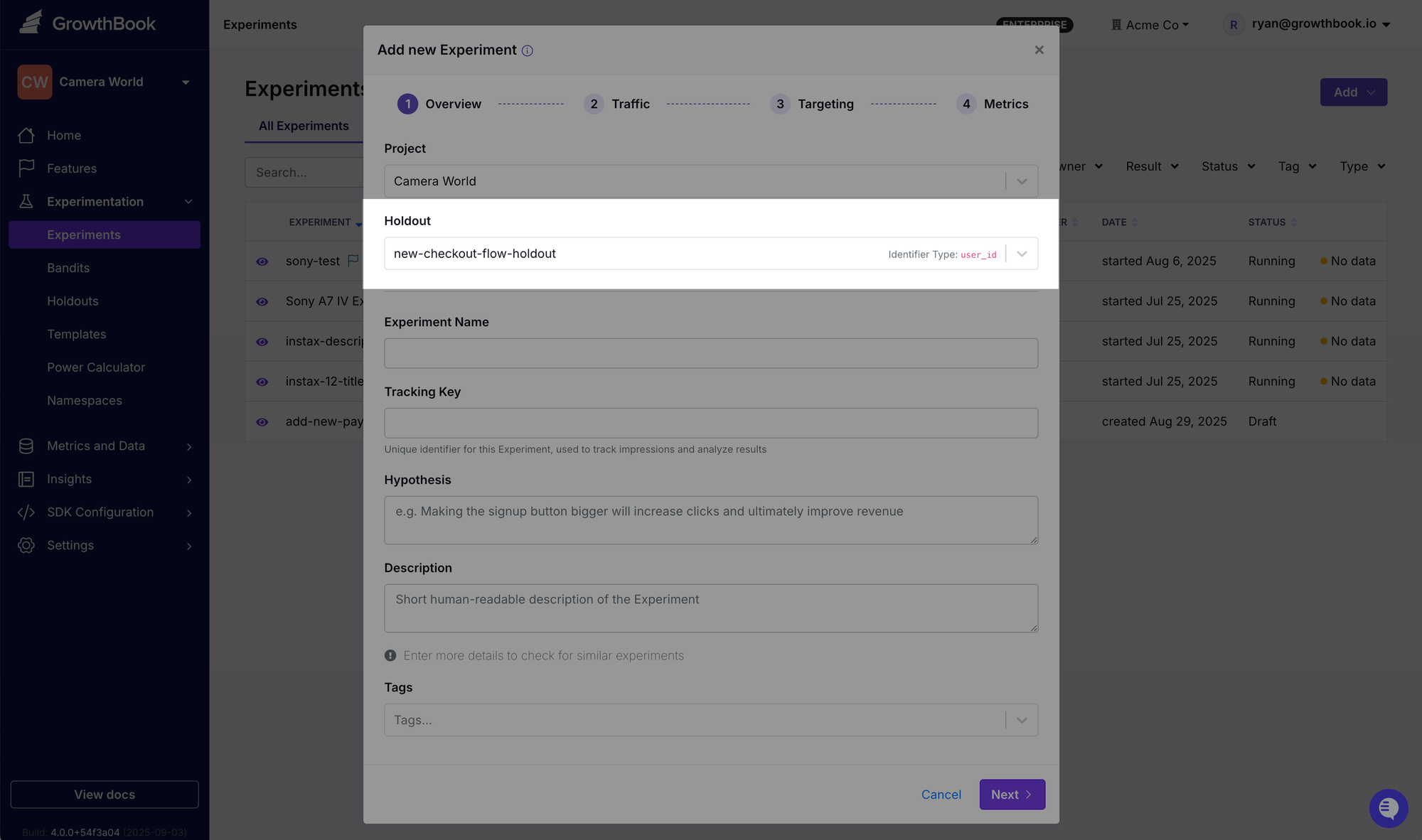This screenshot has height=840, width=1422.
Task: Expand the Holdout selector dropdown
Action: tap(1022, 253)
